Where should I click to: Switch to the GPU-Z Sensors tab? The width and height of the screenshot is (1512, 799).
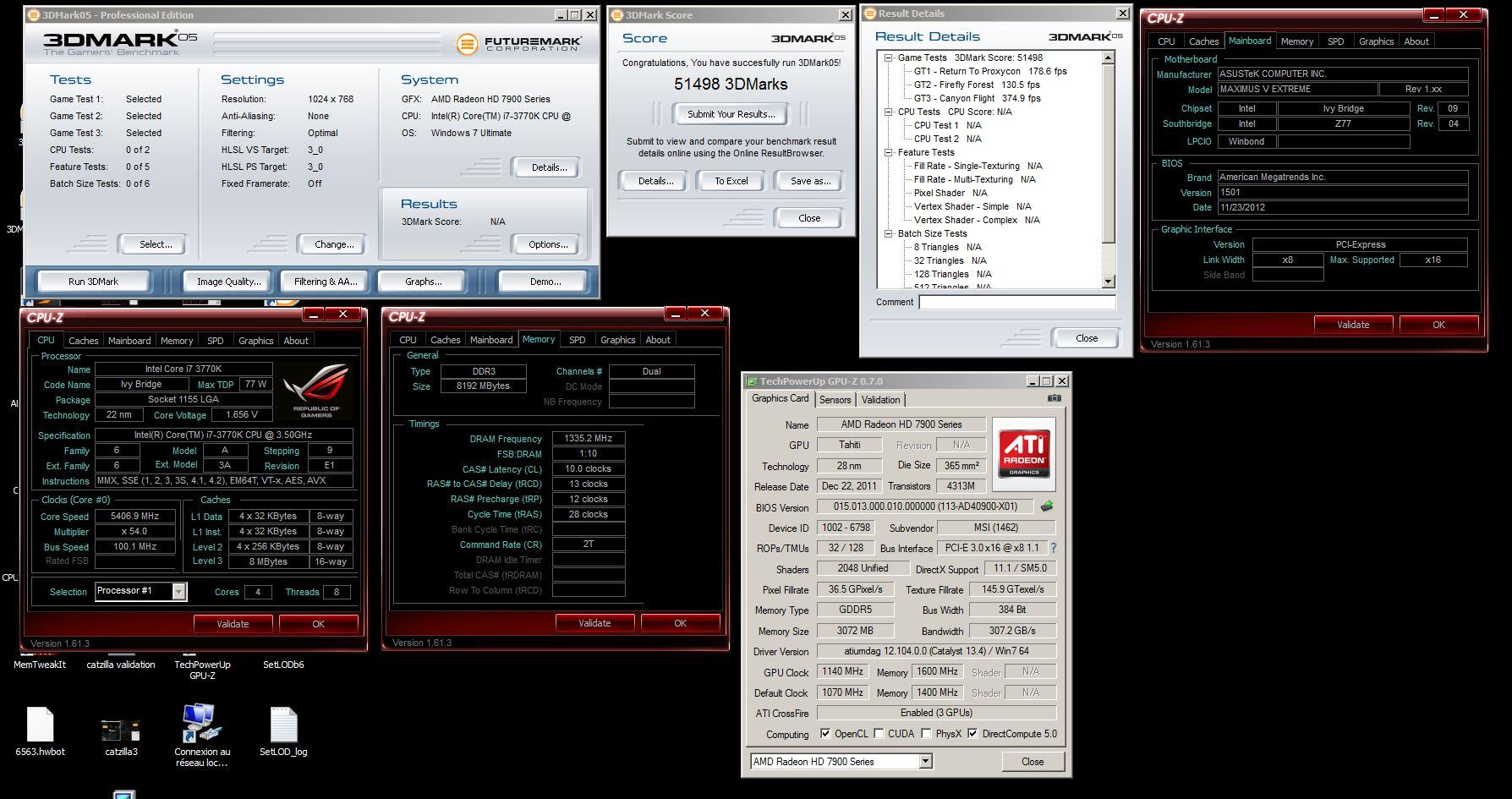[835, 400]
